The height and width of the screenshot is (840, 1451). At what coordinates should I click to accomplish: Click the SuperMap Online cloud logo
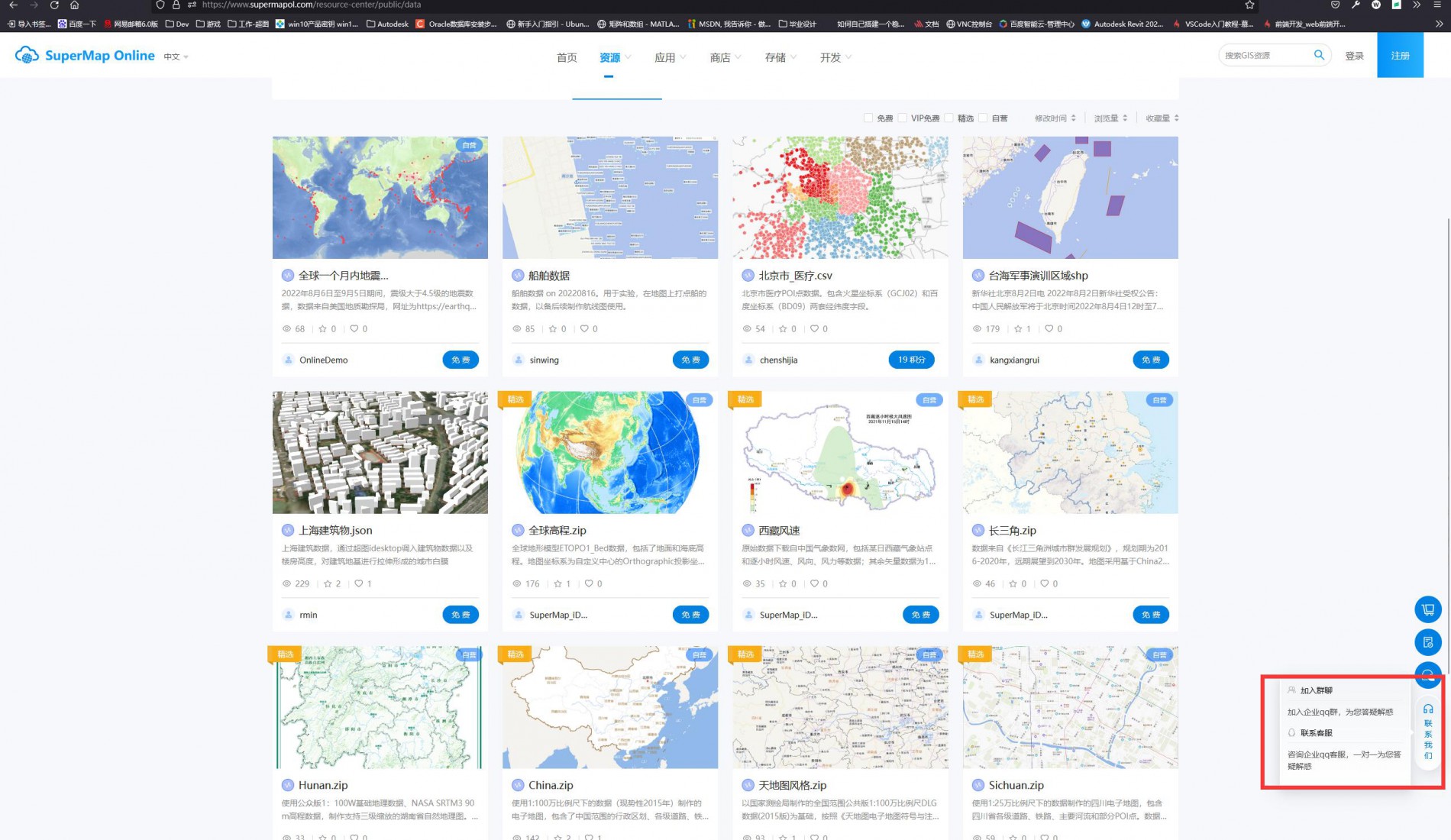27,55
